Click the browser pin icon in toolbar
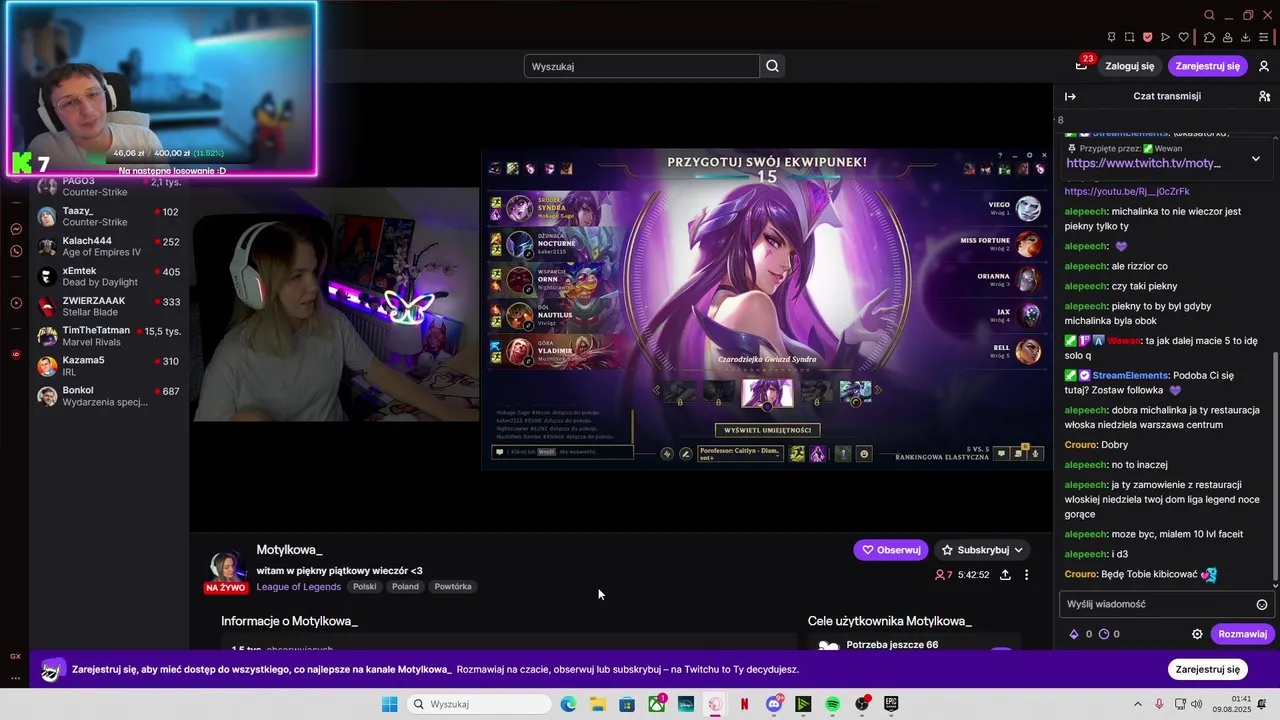This screenshot has height=720, width=1280. 1111,37
